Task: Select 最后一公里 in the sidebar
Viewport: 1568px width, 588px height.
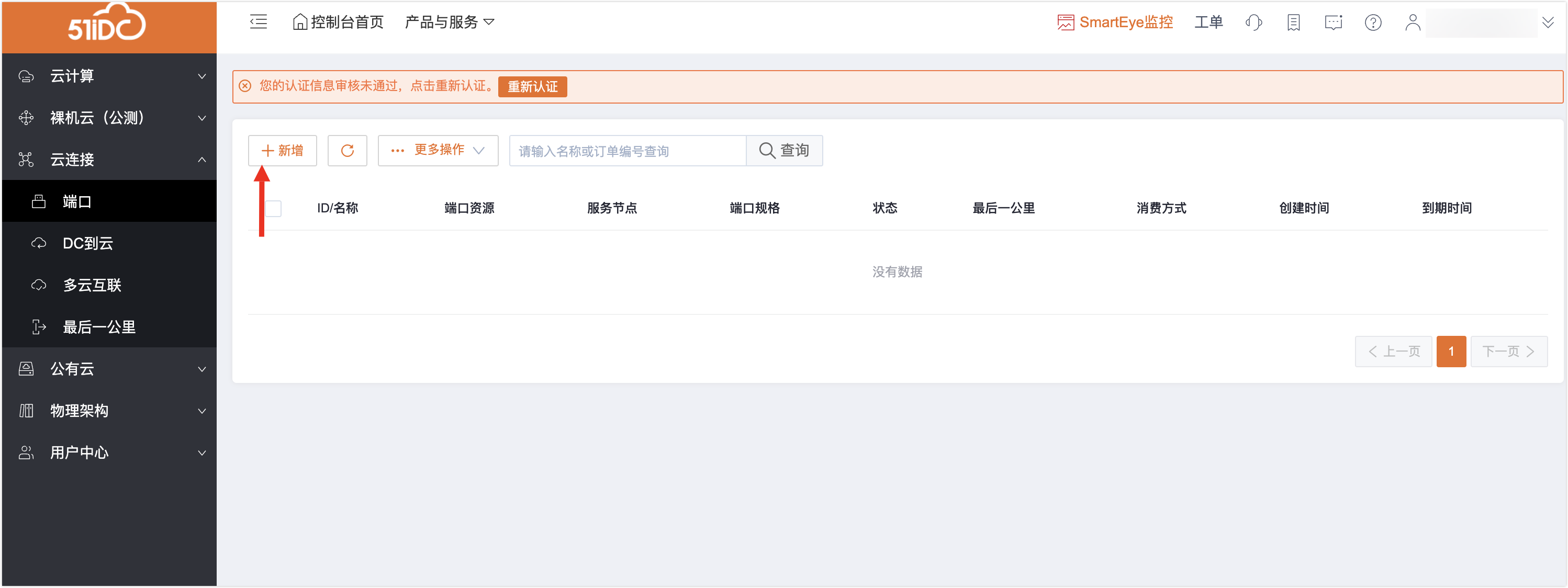Action: tap(99, 327)
